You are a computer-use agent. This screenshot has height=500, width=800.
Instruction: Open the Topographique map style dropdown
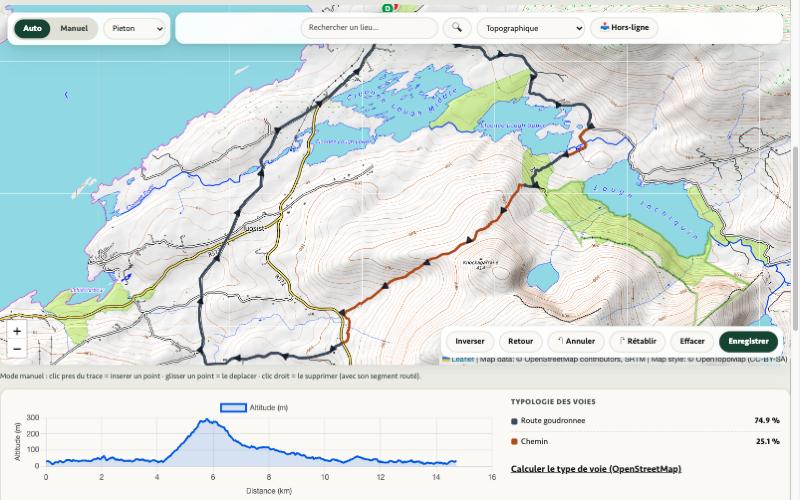coord(531,28)
